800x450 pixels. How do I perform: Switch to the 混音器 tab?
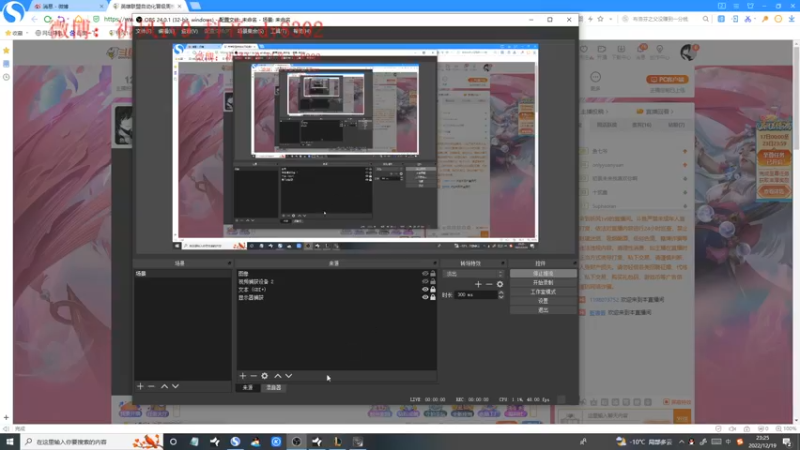coord(274,388)
